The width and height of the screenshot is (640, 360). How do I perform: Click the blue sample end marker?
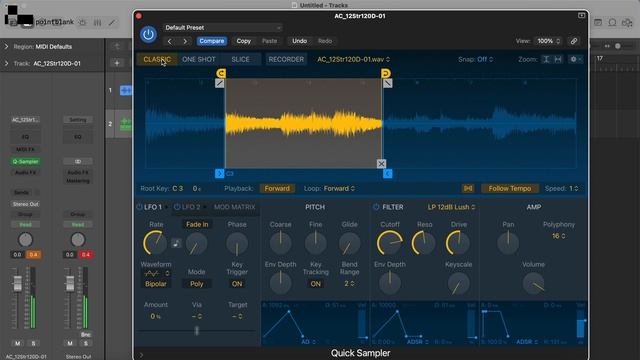coord(387,173)
